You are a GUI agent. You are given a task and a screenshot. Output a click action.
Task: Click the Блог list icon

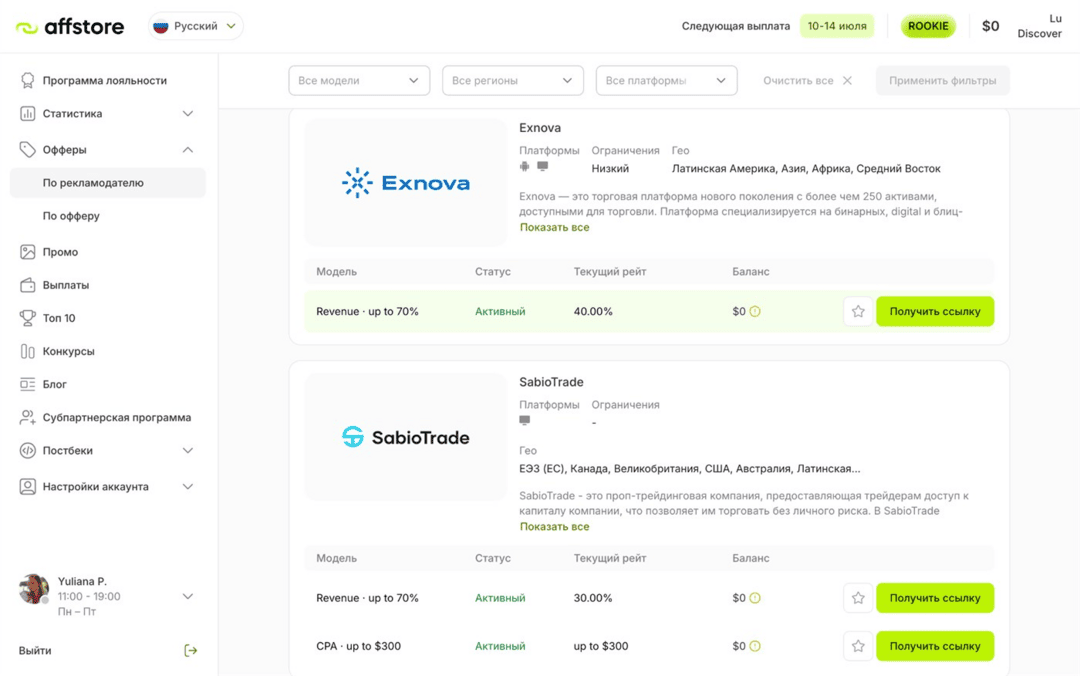pos(28,385)
